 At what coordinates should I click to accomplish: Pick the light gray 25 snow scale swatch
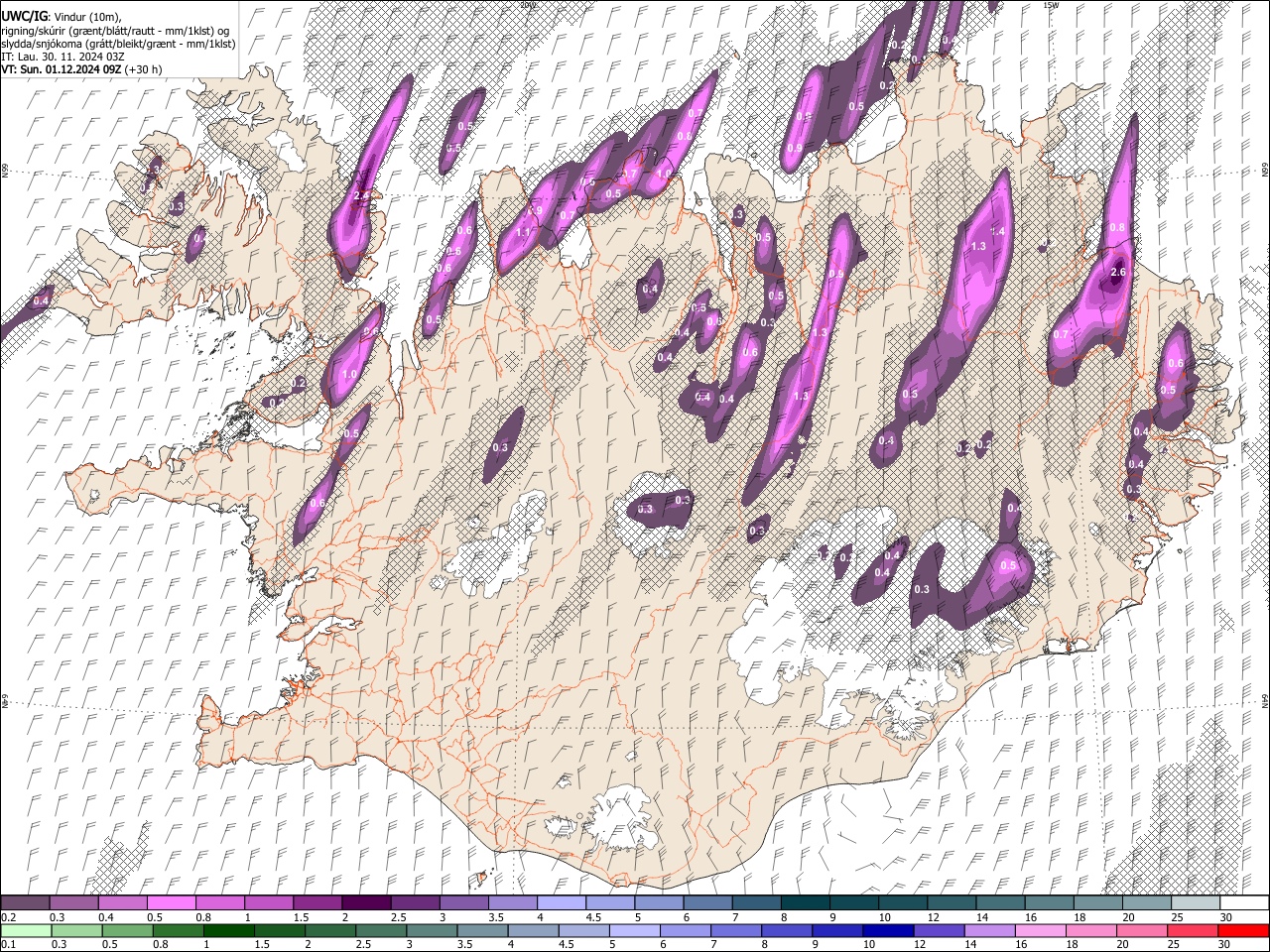1196,902
